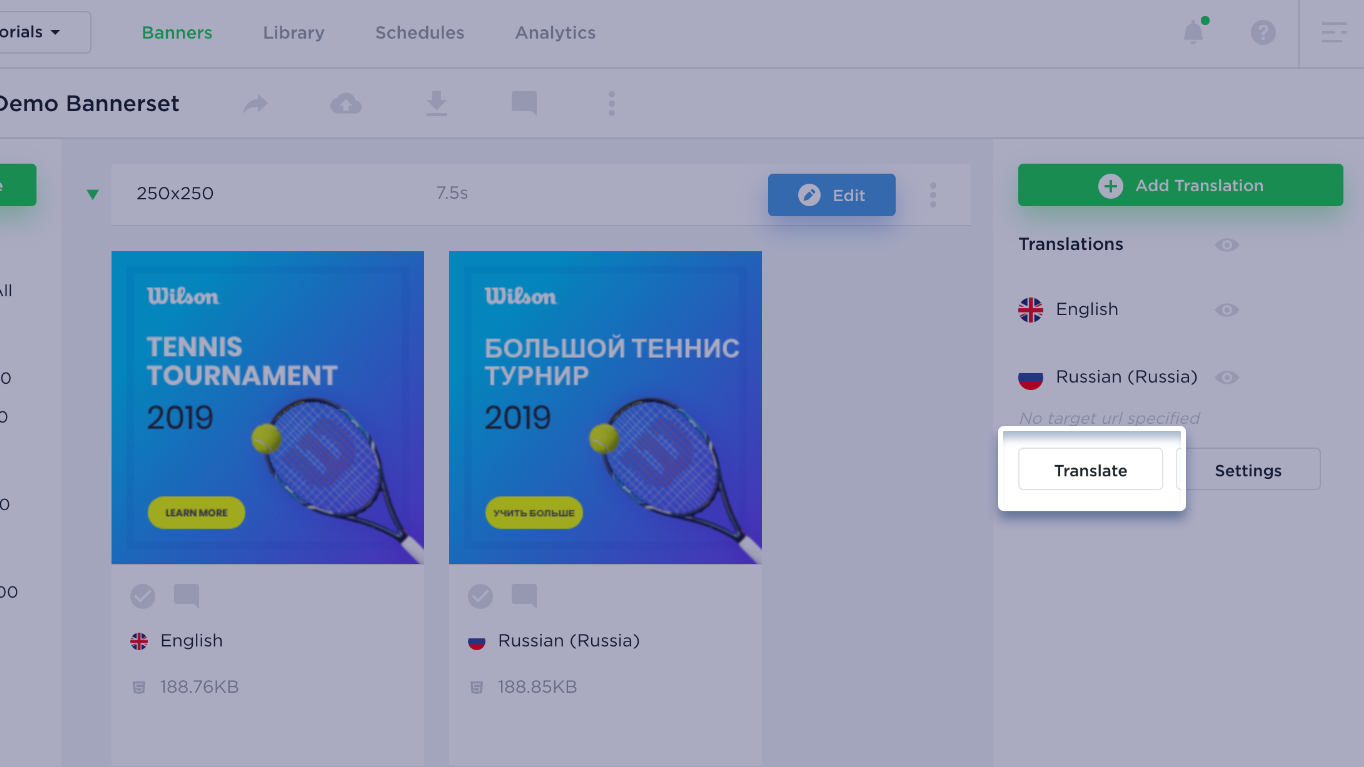Click the 250x250 size label

(175, 194)
